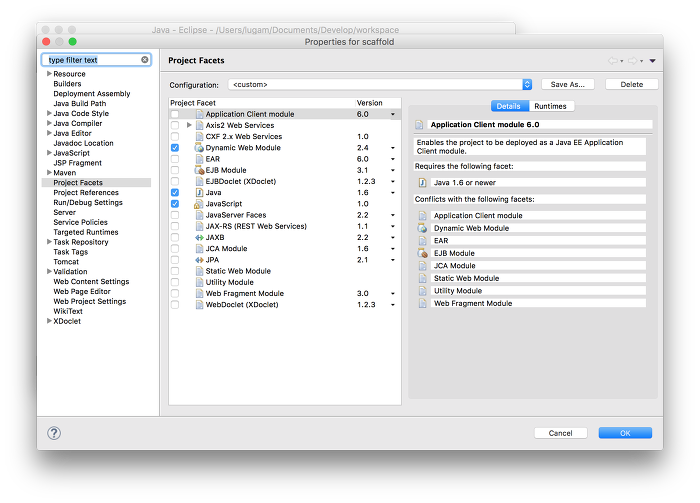Click the Java facet icon in list
The height and width of the screenshot is (503, 700).
coord(200,192)
